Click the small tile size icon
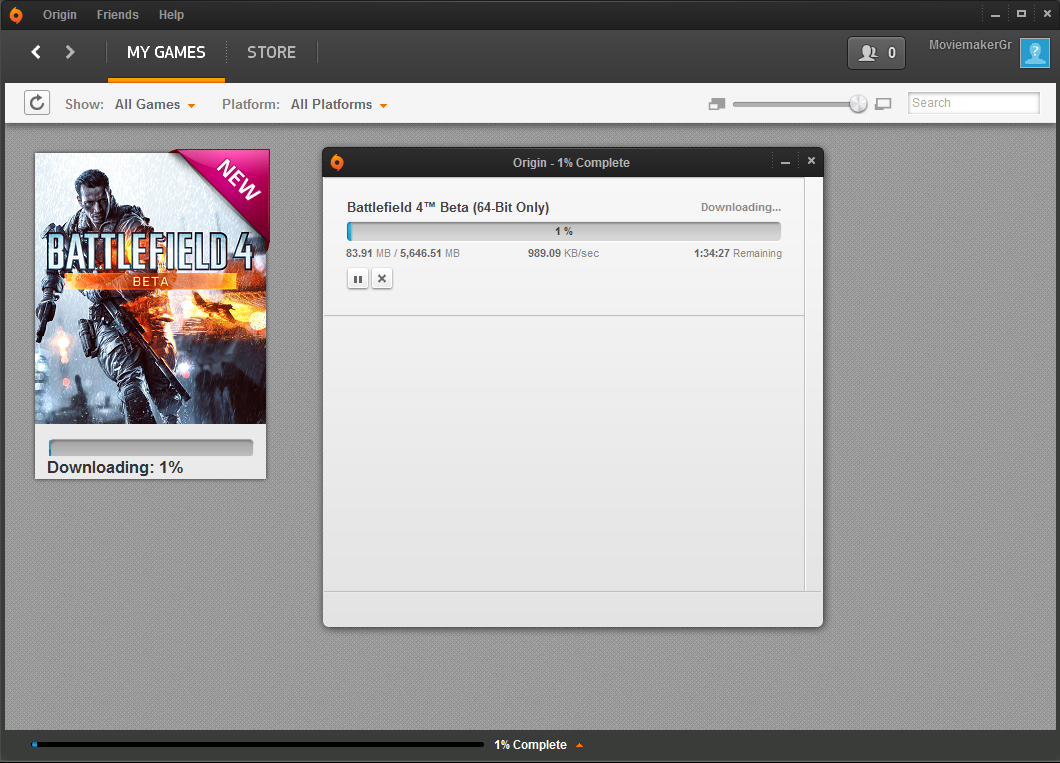This screenshot has width=1060, height=763. (717, 104)
